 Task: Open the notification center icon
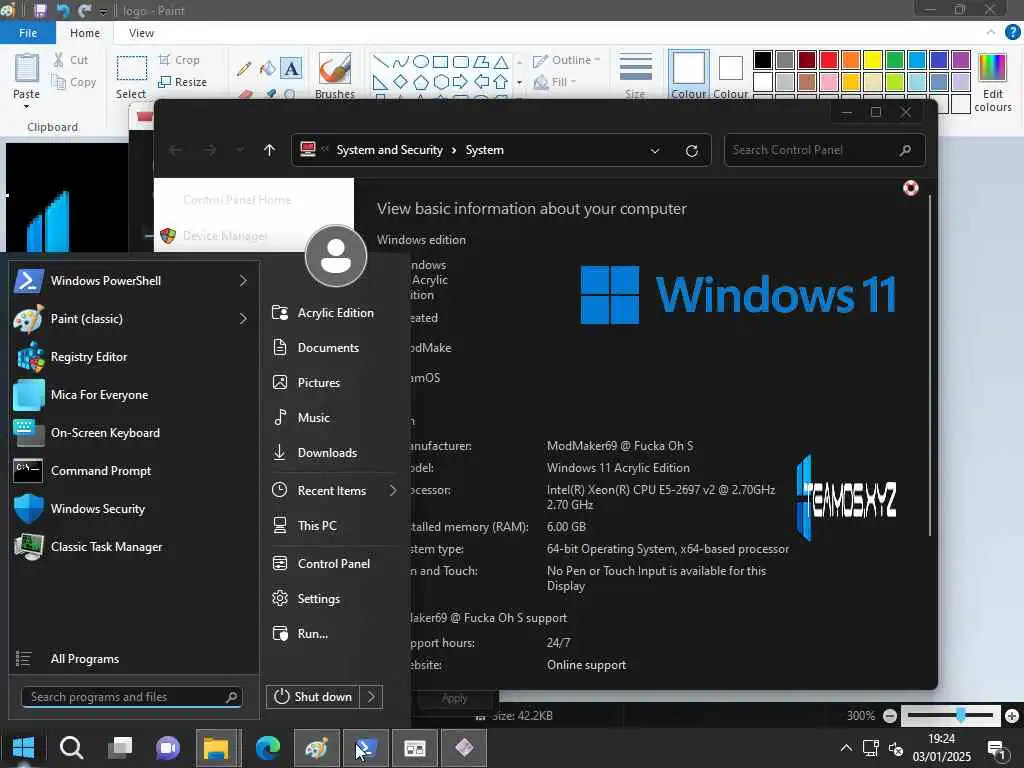tap(997, 749)
